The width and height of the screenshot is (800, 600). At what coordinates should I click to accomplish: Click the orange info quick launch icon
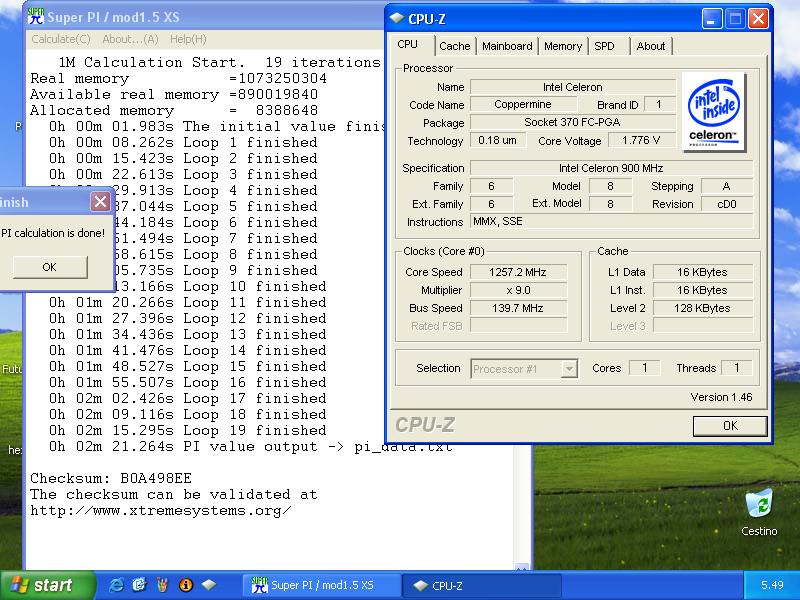tap(186, 585)
